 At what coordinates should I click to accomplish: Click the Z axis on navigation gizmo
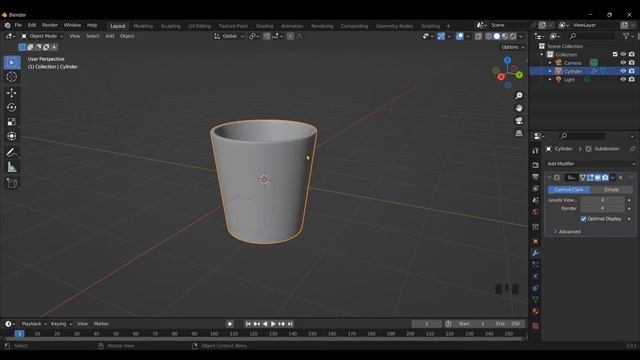point(507,60)
